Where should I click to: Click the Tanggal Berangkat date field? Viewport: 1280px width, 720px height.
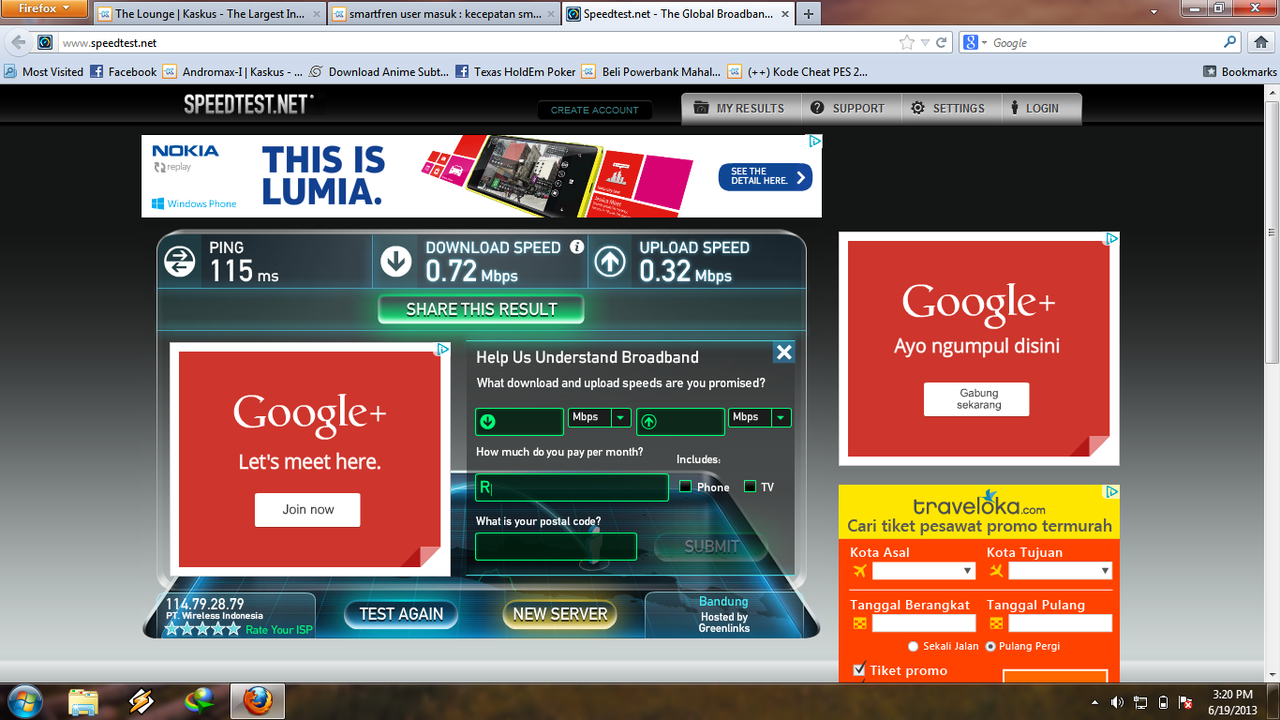pyautogui.click(x=924, y=623)
